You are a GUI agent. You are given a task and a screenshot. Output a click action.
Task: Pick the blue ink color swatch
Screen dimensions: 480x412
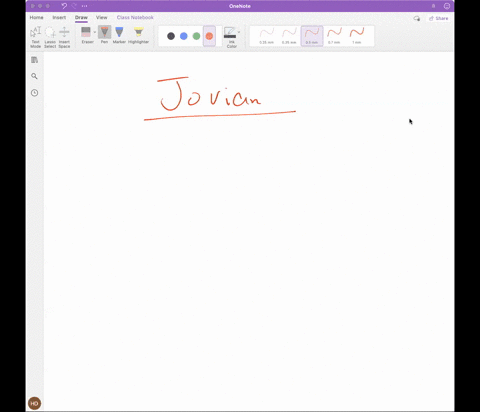coord(184,36)
